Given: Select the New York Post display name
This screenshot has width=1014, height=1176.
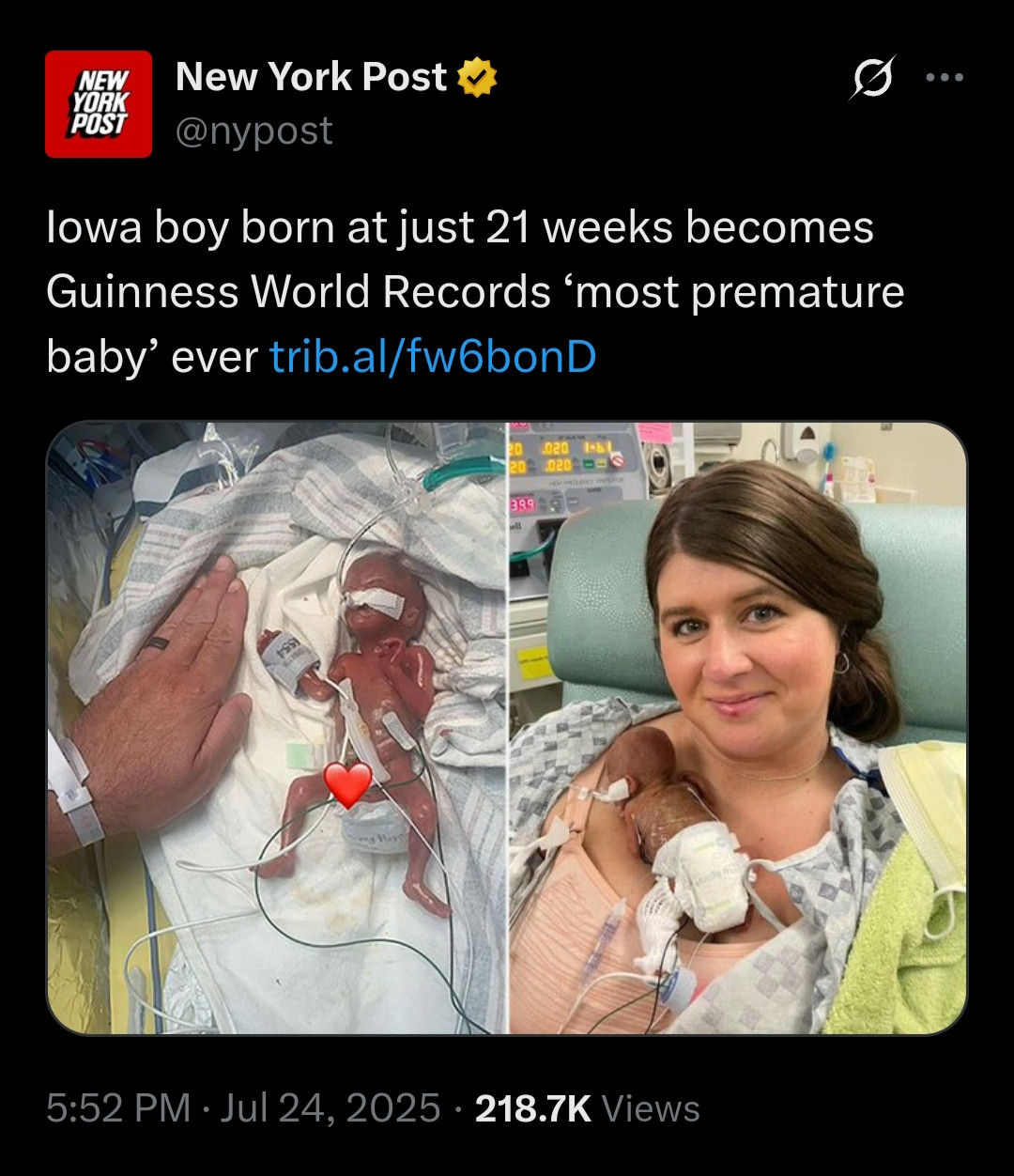Looking at the screenshot, I should [x=311, y=77].
